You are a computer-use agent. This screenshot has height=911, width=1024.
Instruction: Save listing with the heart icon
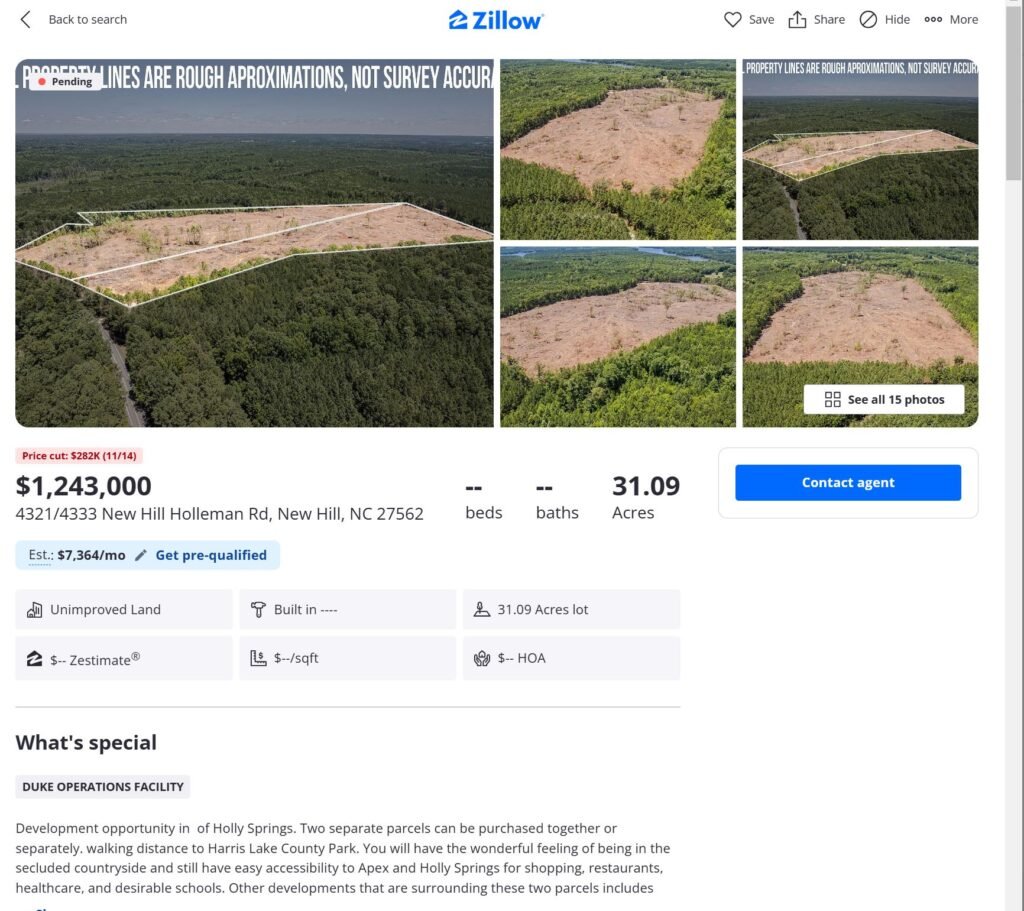733,19
